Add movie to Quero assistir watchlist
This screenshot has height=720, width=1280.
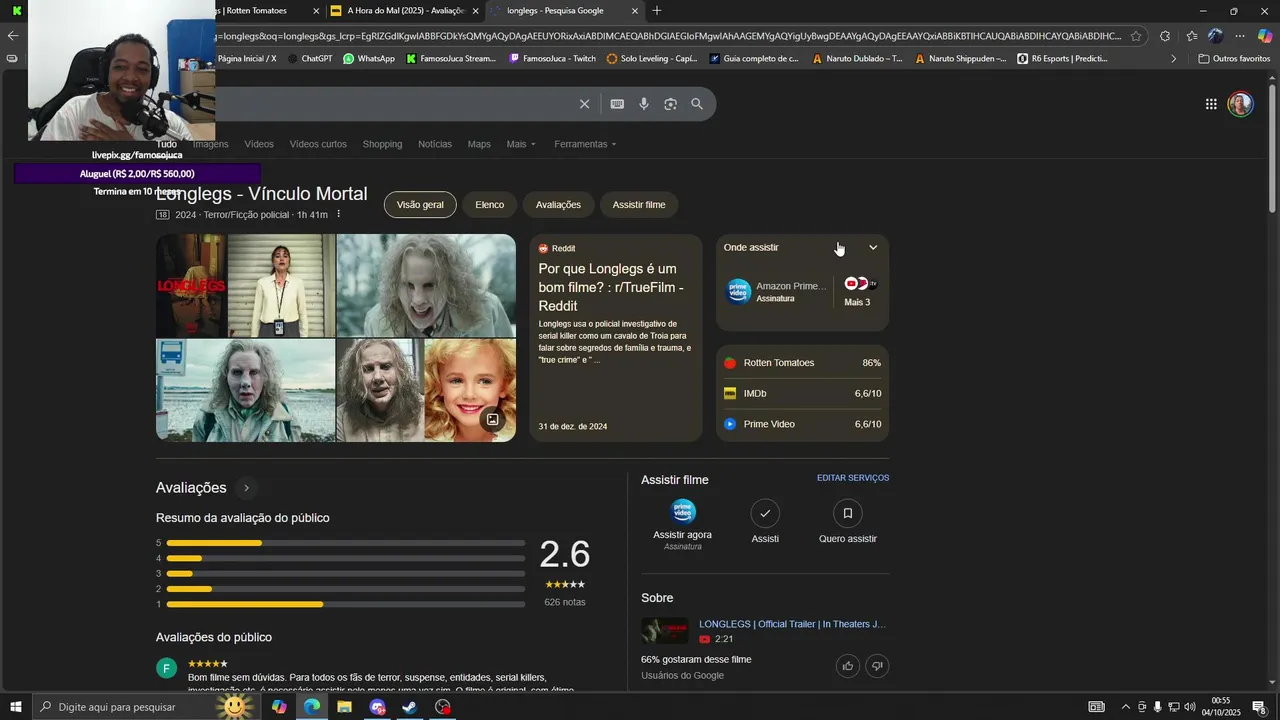coord(848,522)
